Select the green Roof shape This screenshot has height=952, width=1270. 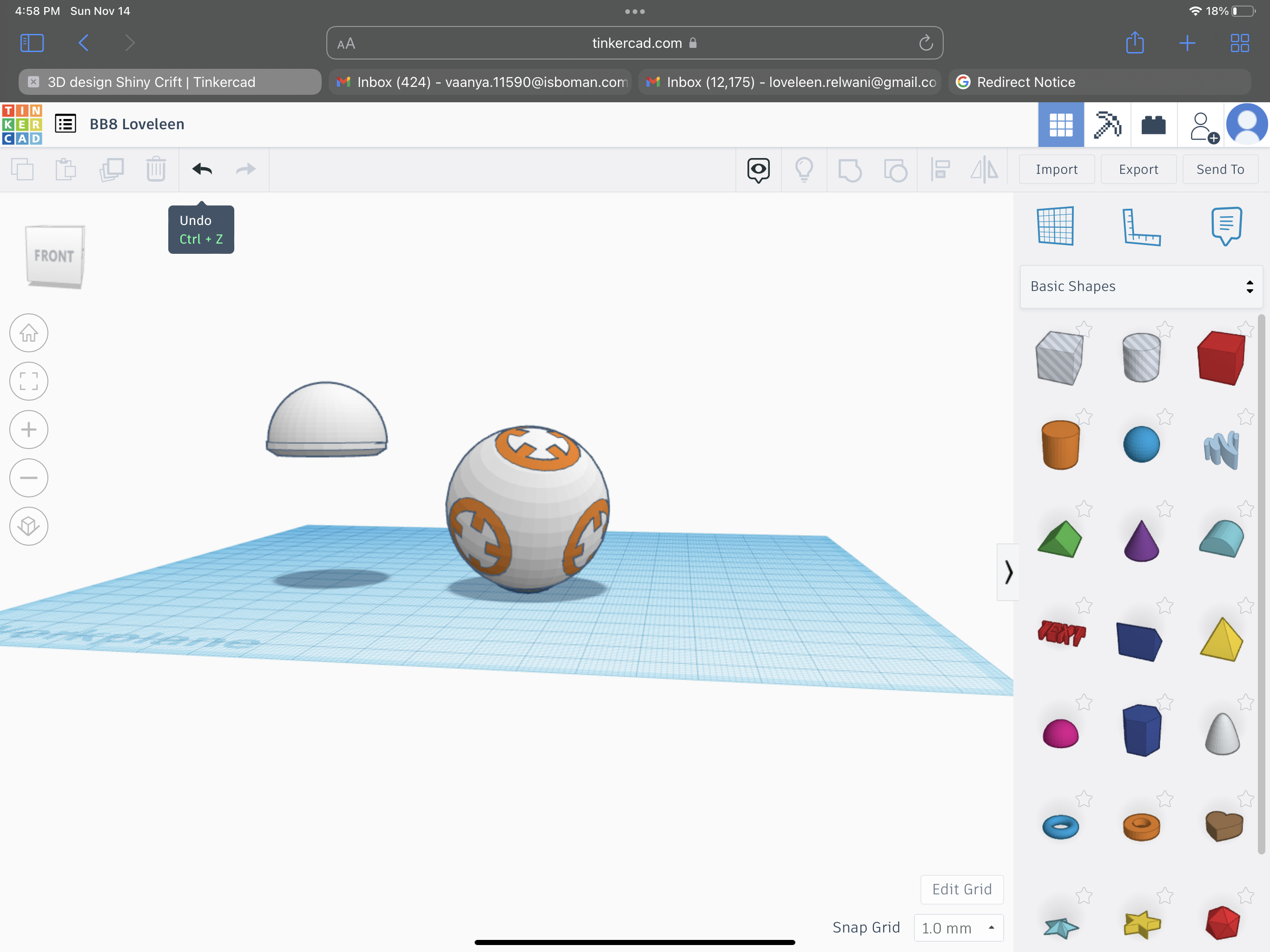click(x=1060, y=539)
